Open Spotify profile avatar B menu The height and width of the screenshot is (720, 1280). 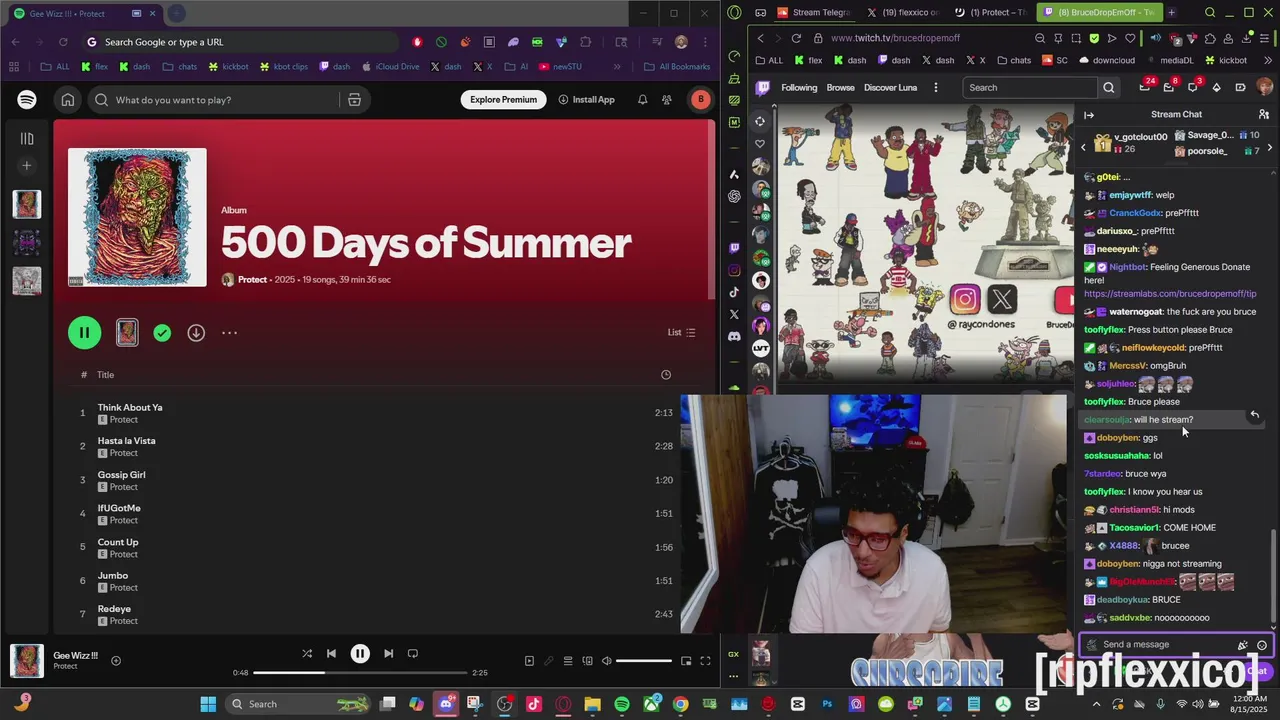701,100
